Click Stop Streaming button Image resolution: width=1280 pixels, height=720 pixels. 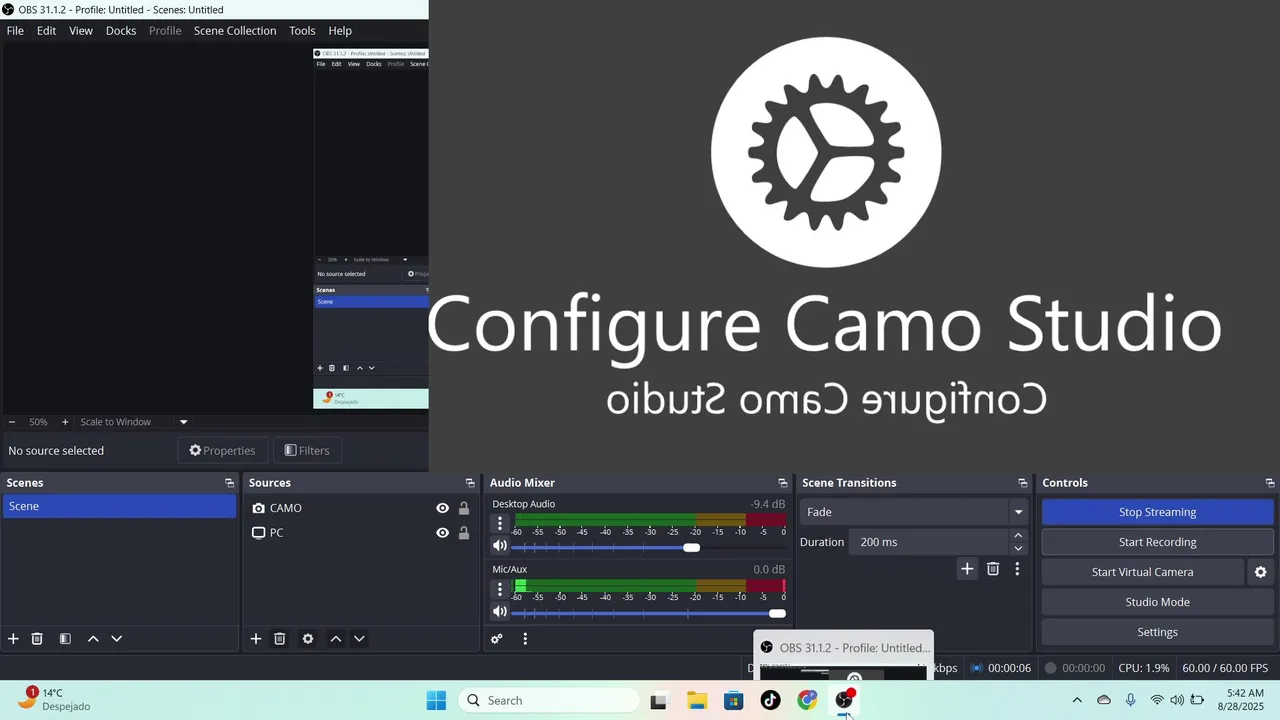pyautogui.click(x=1157, y=512)
